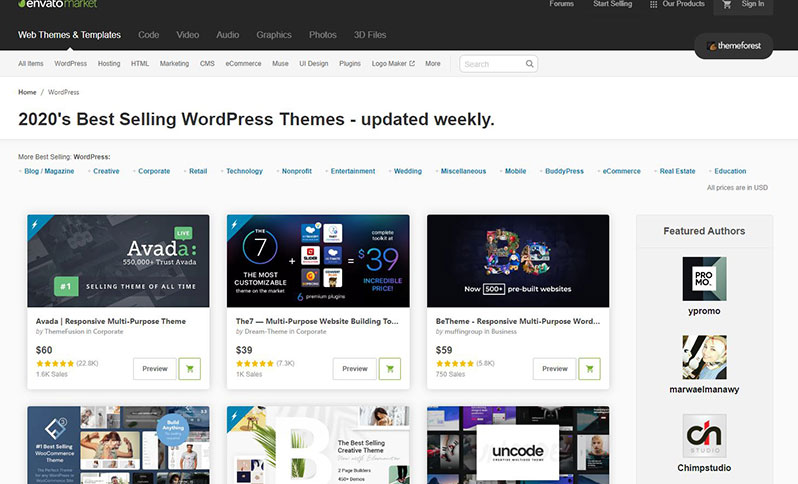Open the Logo Maker external link
The height and width of the screenshot is (484, 798).
tap(393, 64)
